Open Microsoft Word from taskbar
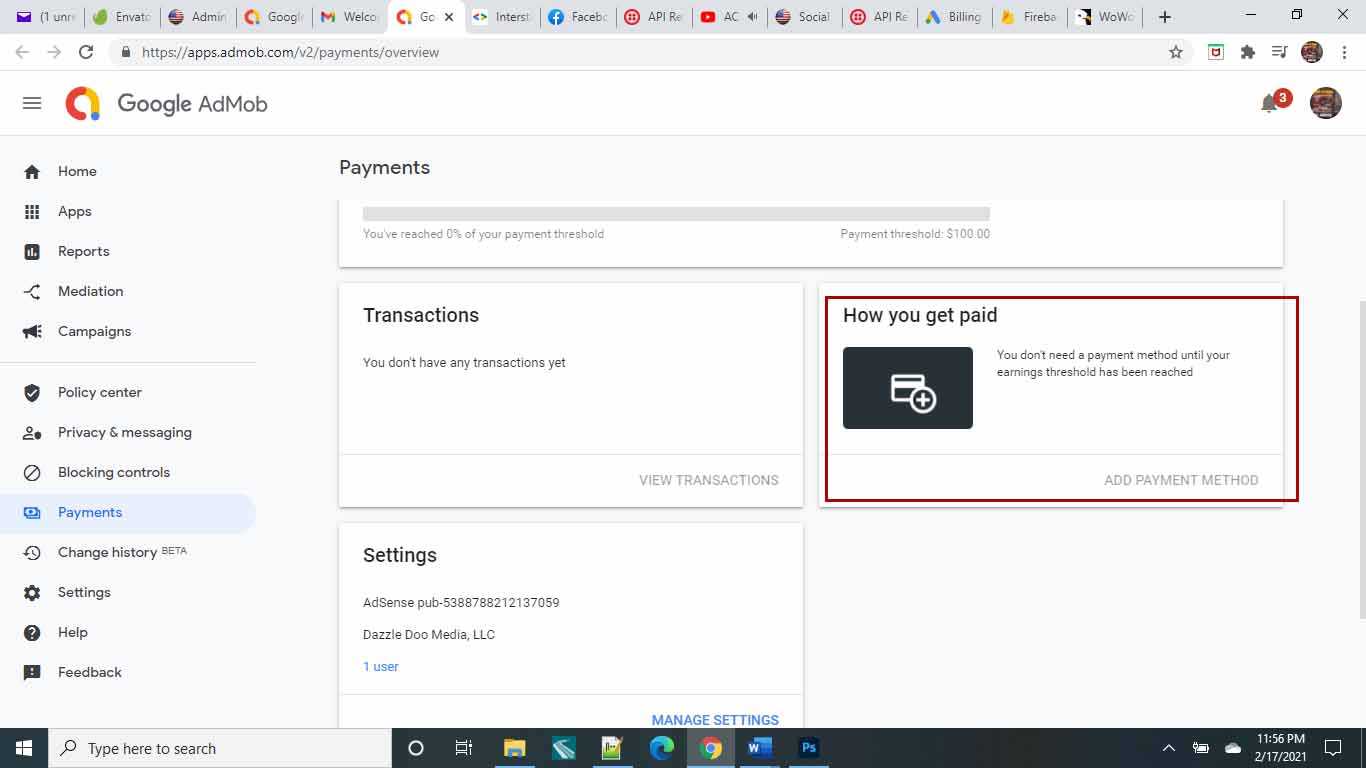Image resolution: width=1366 pixels, height=768 pixels. point(760,748)
